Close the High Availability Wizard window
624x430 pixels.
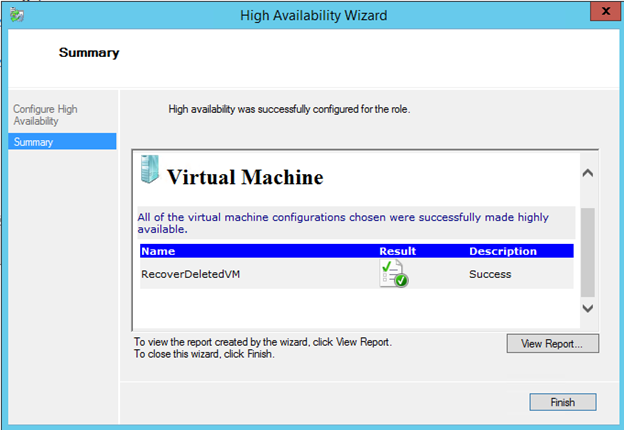(x=599, y=13)
